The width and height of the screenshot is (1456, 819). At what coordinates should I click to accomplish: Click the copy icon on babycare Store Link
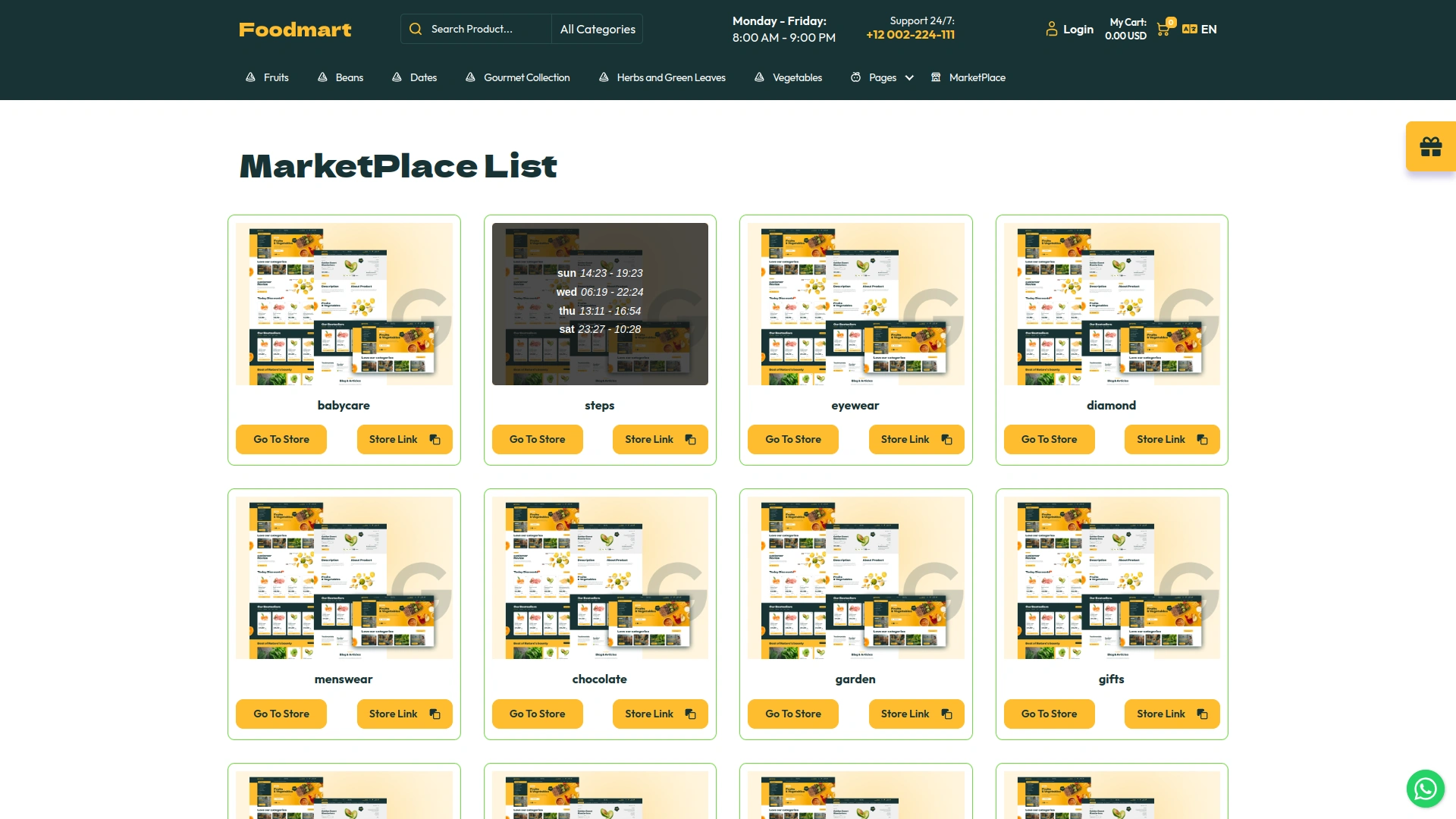435,440
